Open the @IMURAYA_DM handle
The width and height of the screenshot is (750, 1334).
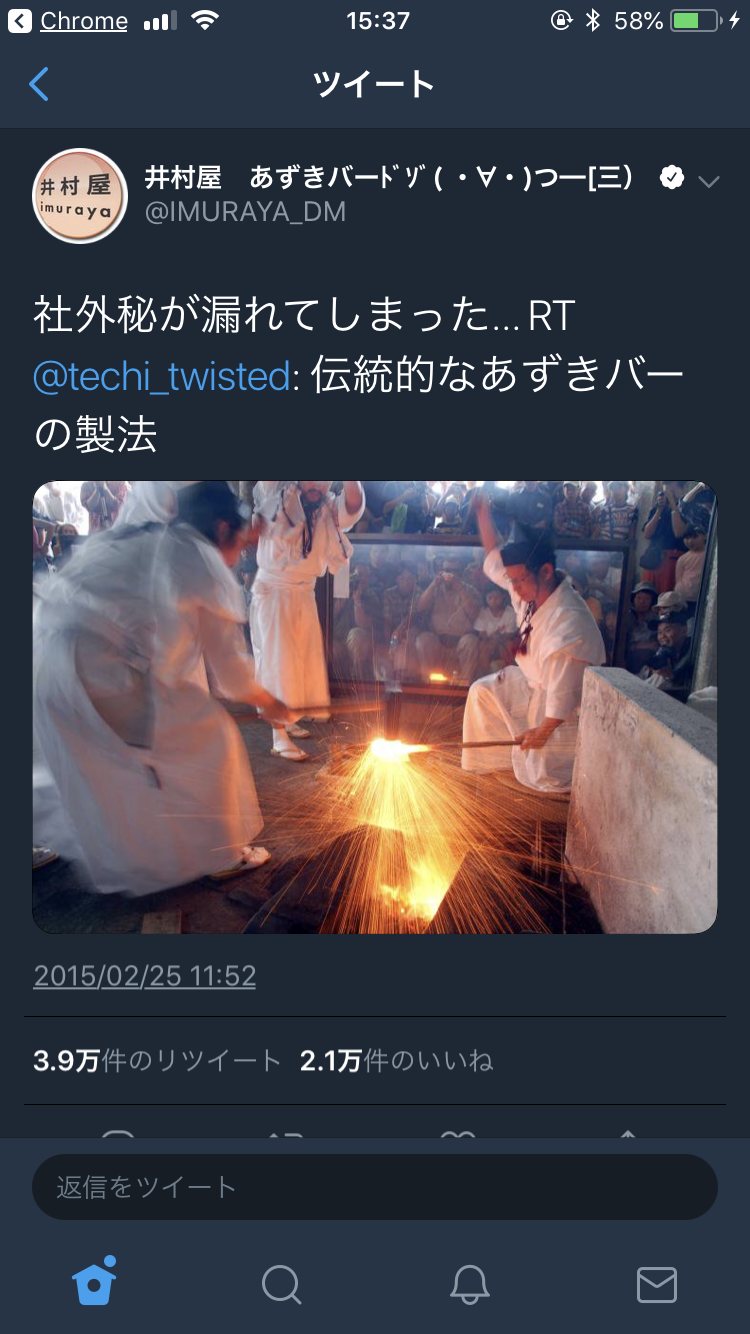[x=245, y=212]
